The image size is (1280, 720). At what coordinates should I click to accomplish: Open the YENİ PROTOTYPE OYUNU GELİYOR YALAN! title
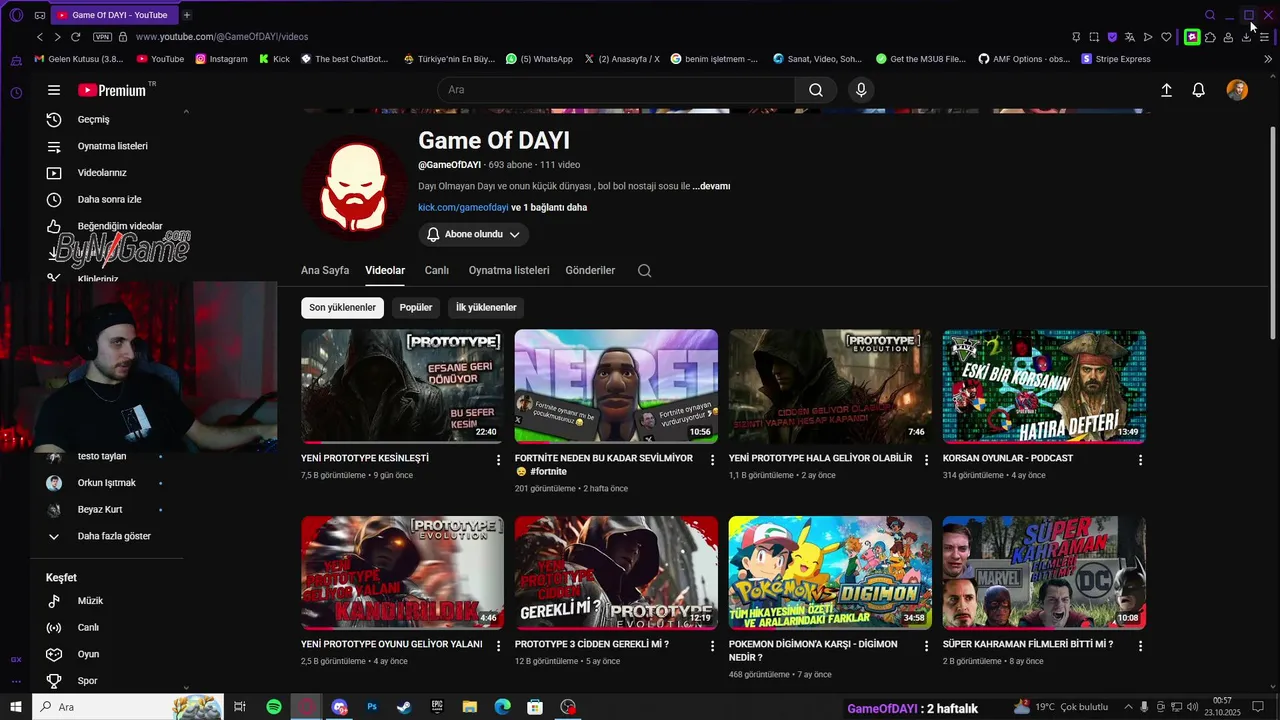(391, 644)
